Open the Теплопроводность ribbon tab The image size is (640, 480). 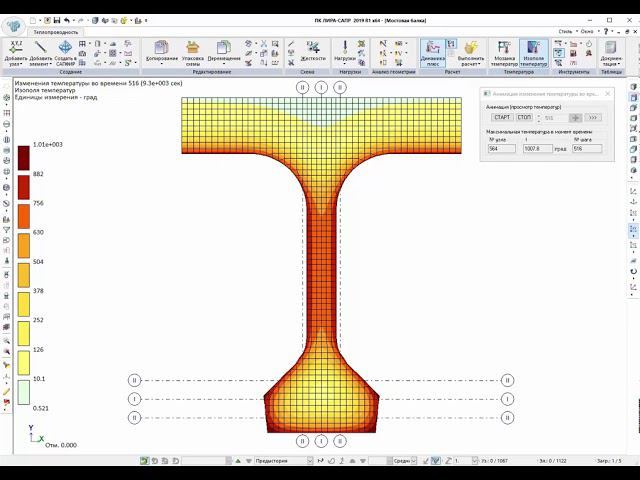click(56, 32)
